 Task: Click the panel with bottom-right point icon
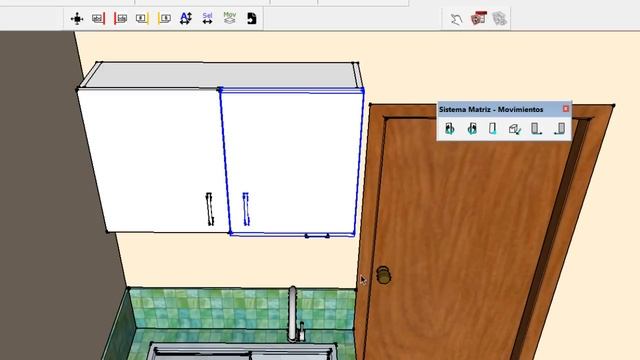pos(536,129)
